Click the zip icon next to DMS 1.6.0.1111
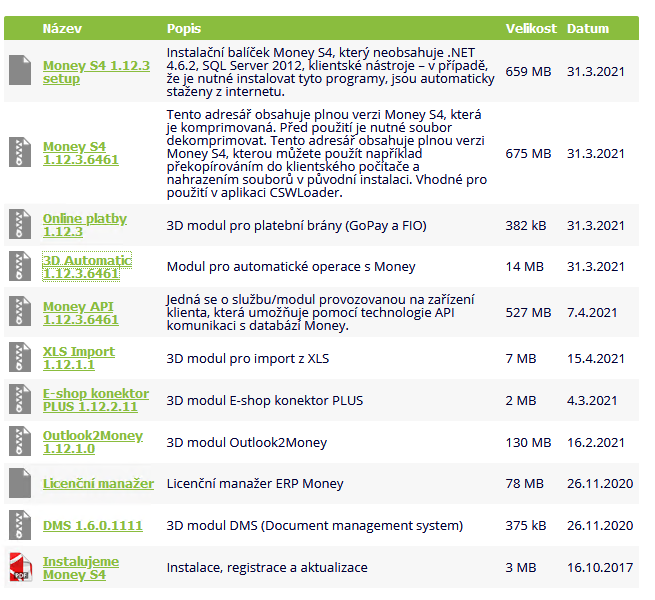The width and height of the screenshot is (655, 600). click(21, 525)
